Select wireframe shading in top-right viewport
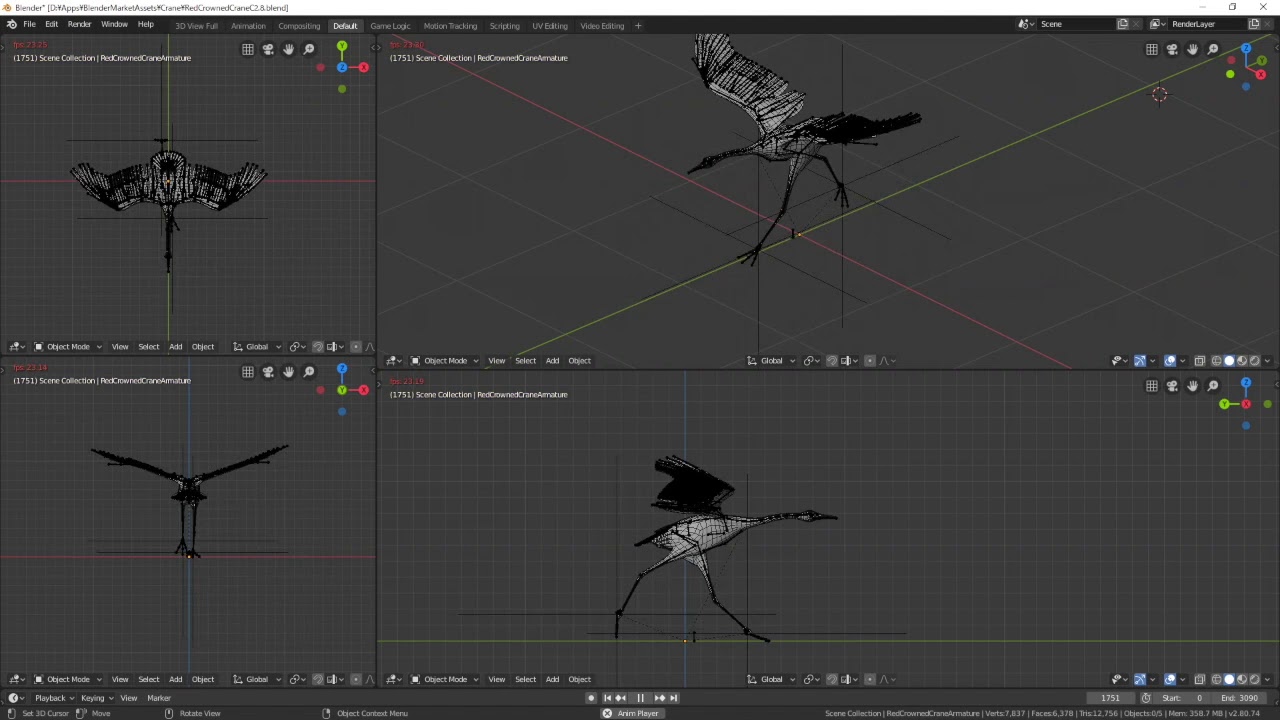Screen dimensions: 1280x720 pos(1216,361)
